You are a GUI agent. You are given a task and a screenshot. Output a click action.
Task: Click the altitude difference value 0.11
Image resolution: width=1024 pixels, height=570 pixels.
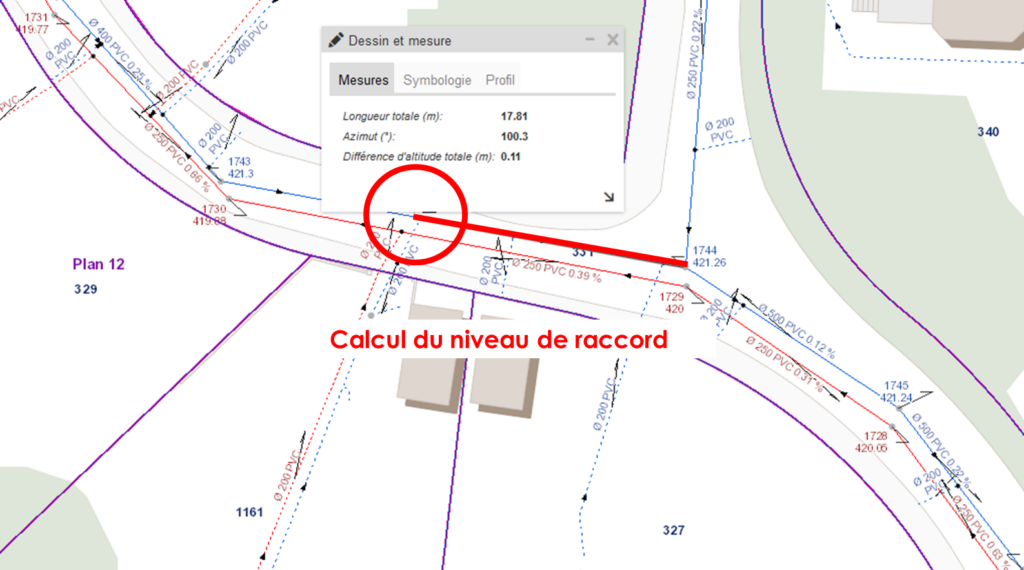pyautogui.click(x=511, y=156)
